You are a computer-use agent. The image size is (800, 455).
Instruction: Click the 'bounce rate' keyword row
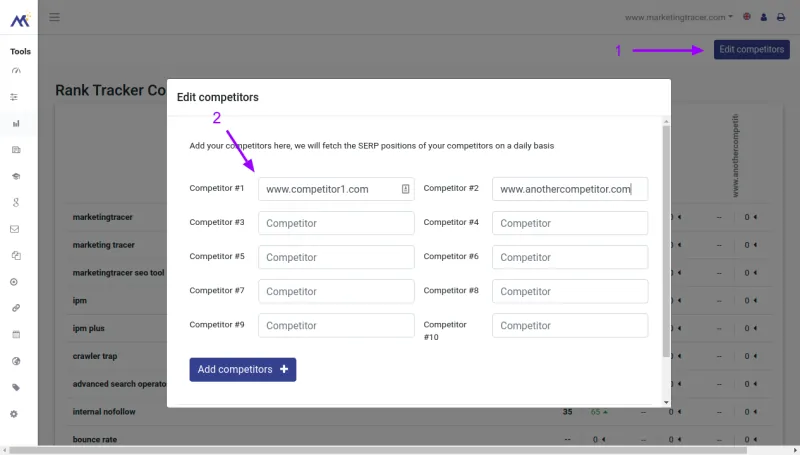pyautogui.click(x=95, y=439)
